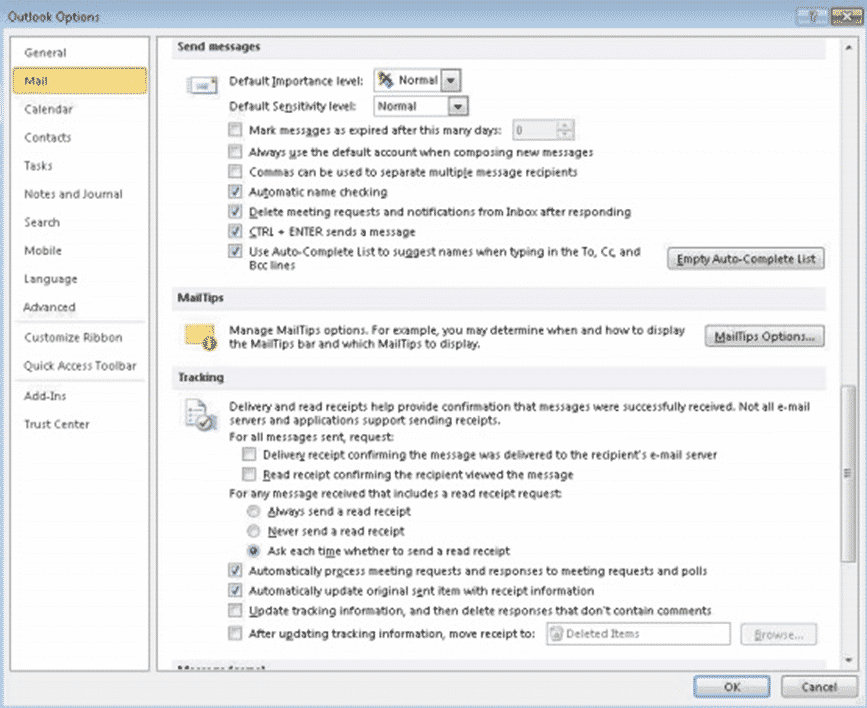Image resolution: width=867 pixels, height=708 pixels.
Task: Open the Search options category
Action: (x=80, y=222)
